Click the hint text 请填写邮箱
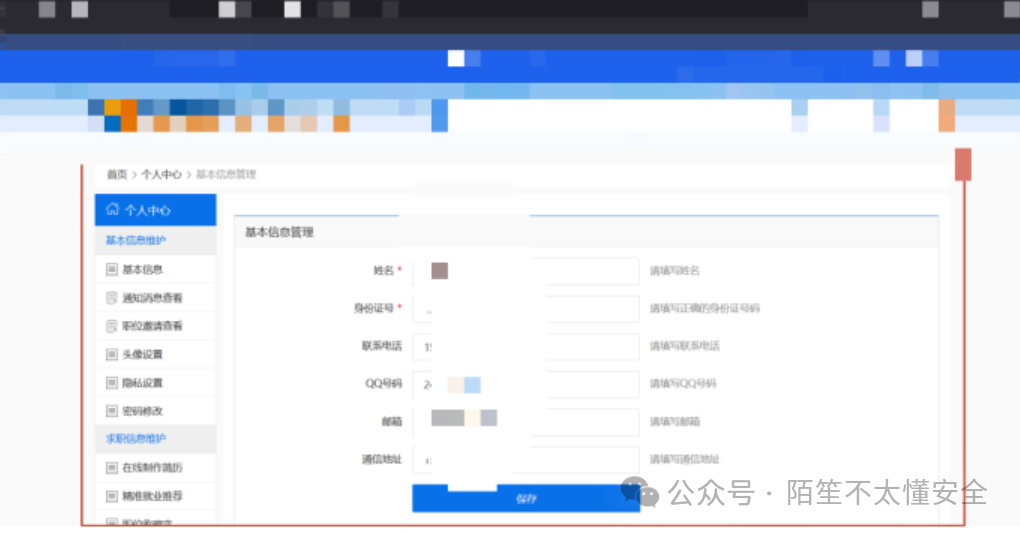This screenshot has height=534, width=1020. (675, 421)
